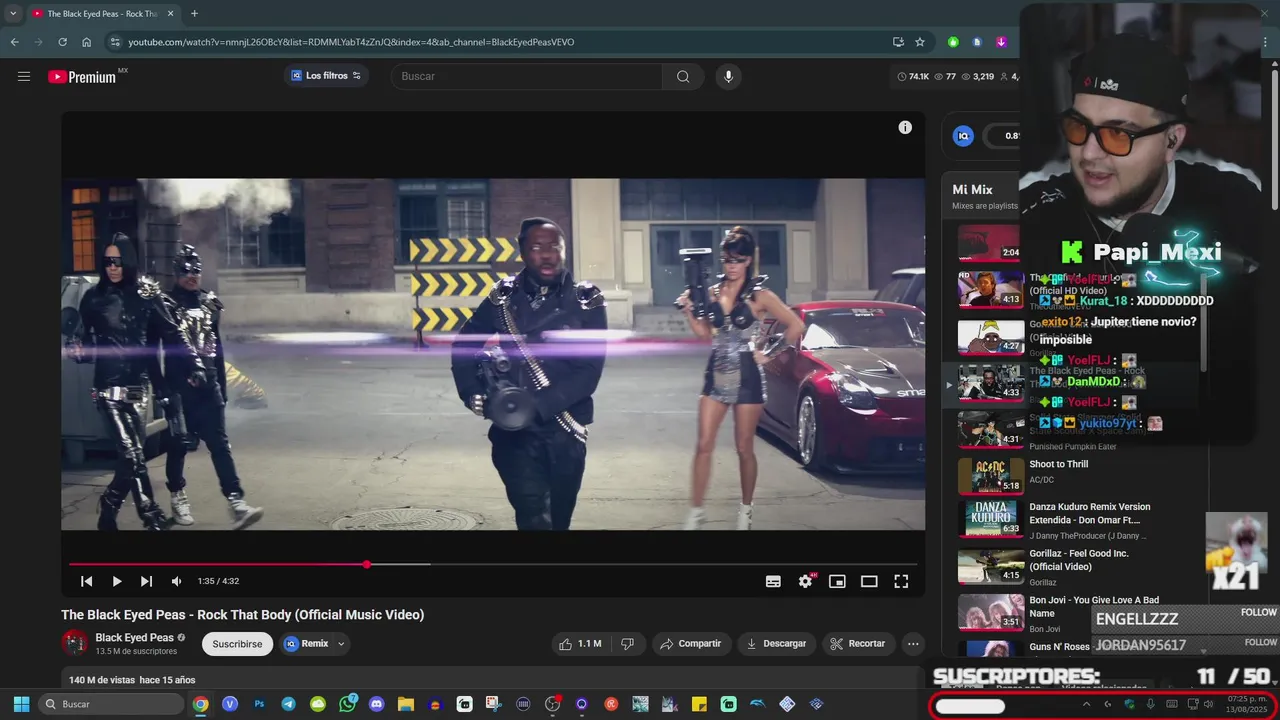The image size is (1280, 720).
Task: Open the video info card icon
Action: [905, 127]
